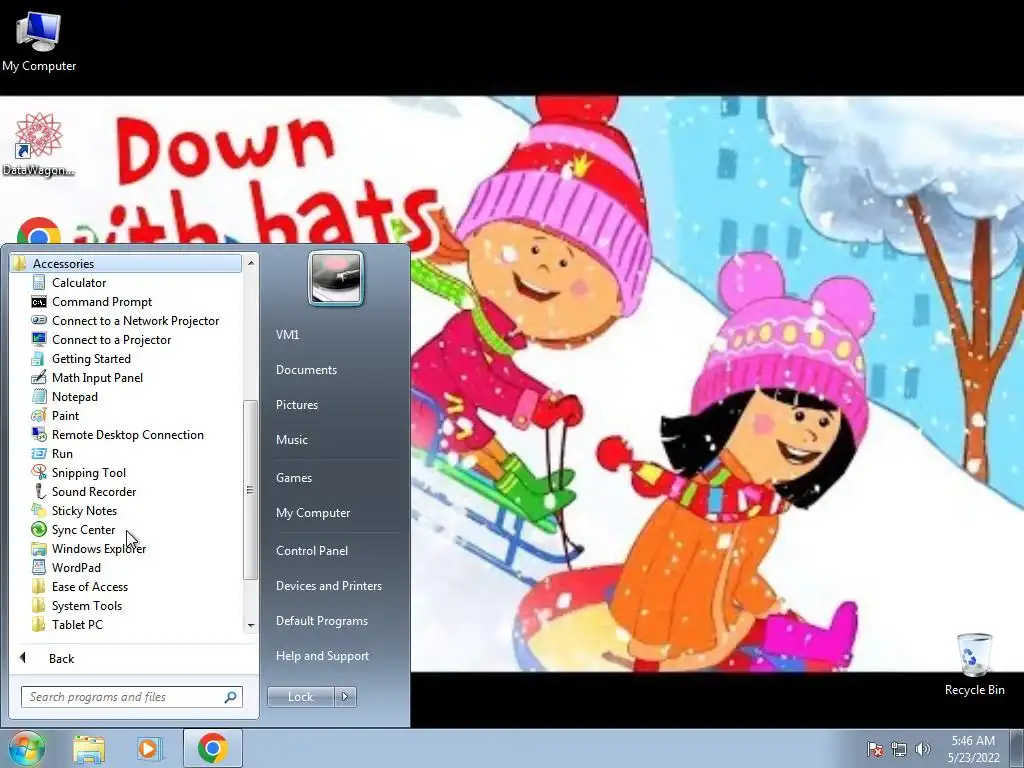Open the Run dialog shortcut

(x=61, y=453)
